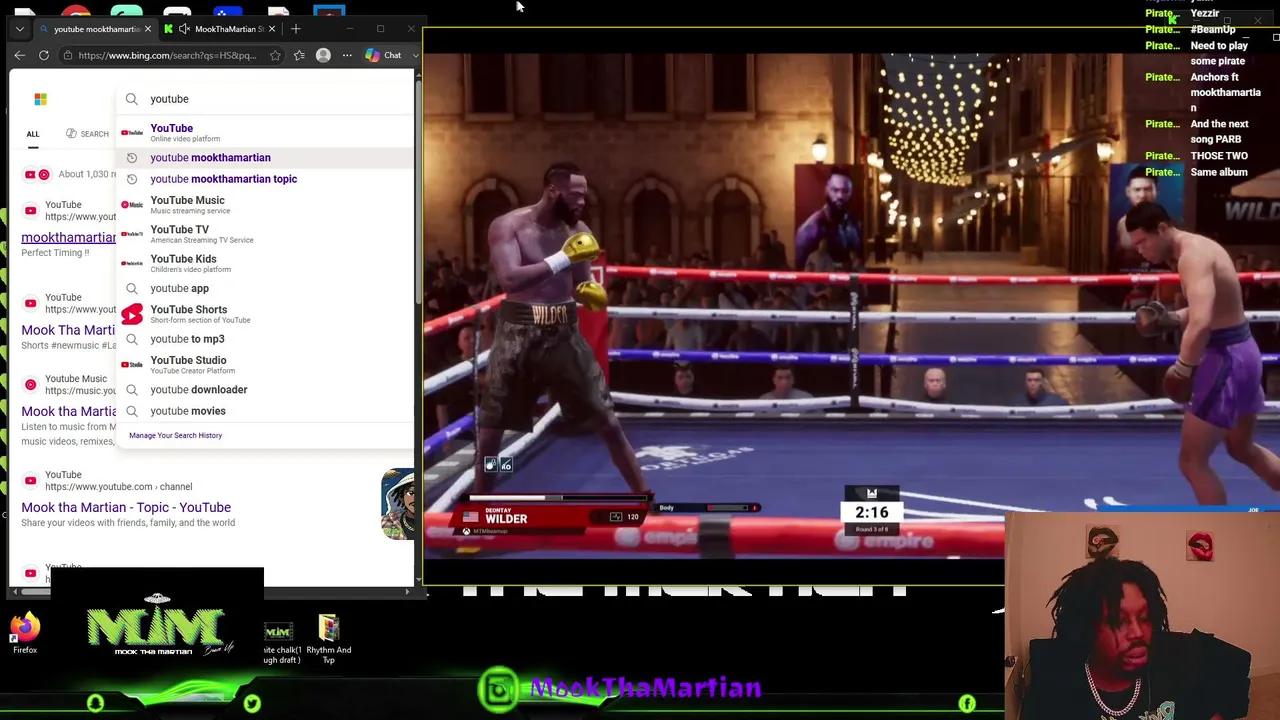Select the YouTube TV suggestion
1280x720 pixels.
coord(265,233)
